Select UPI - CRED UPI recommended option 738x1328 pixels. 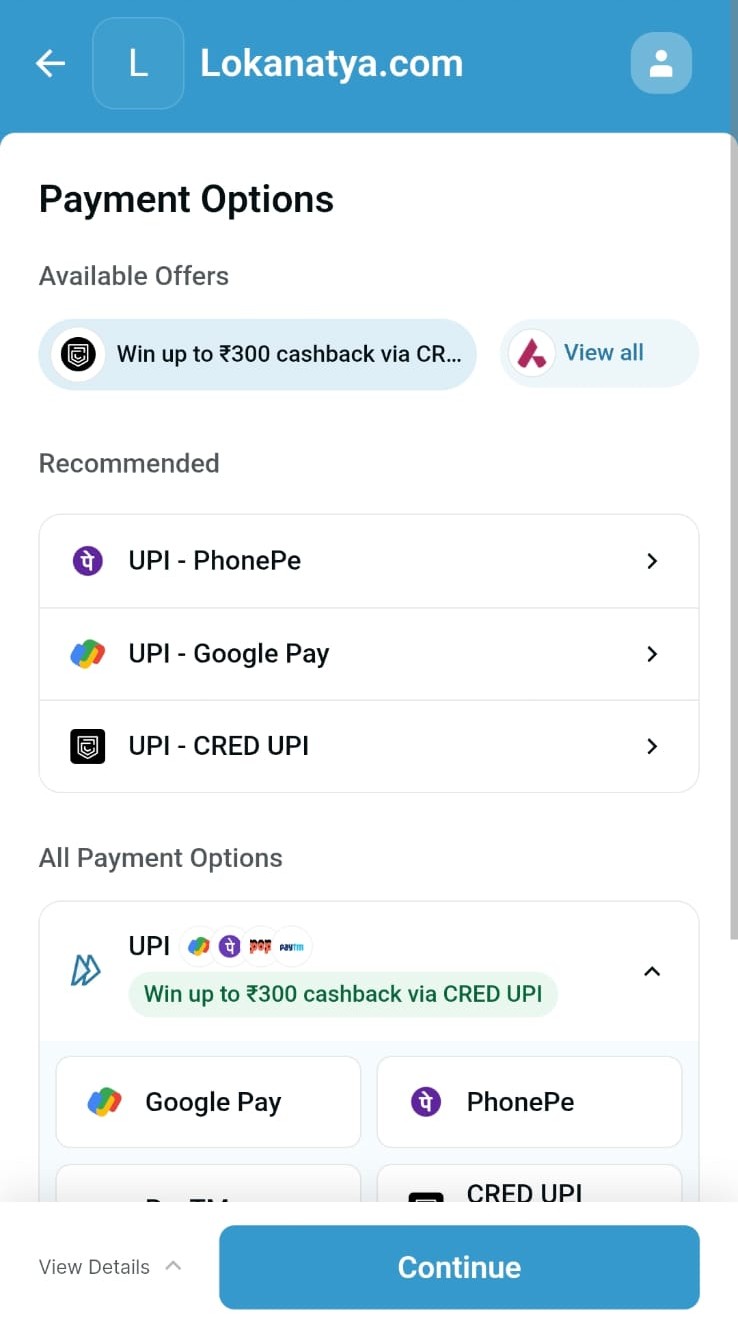click(368, 746)
